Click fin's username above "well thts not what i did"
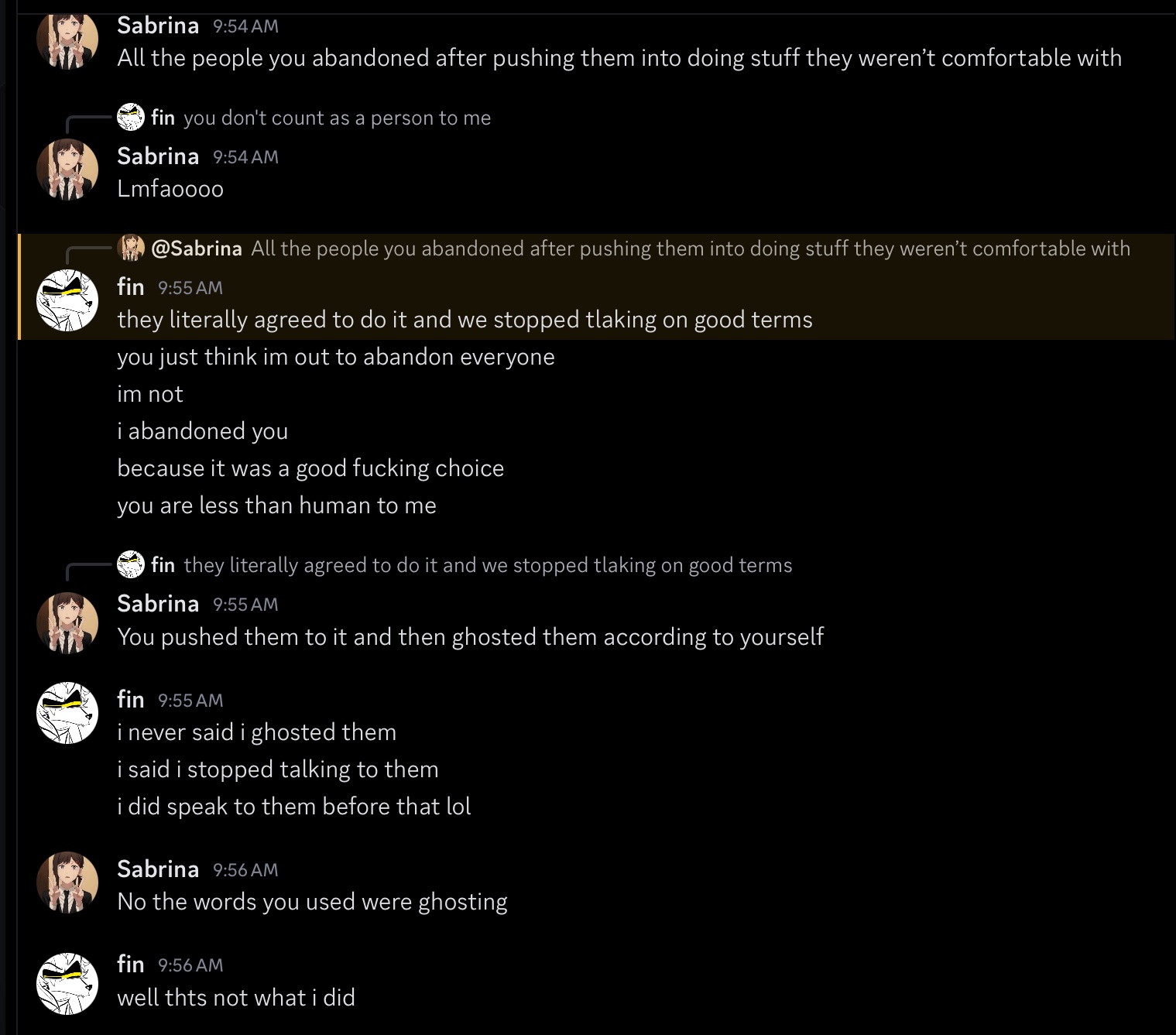This screenshot has height=1035, width=1176. 131,965
